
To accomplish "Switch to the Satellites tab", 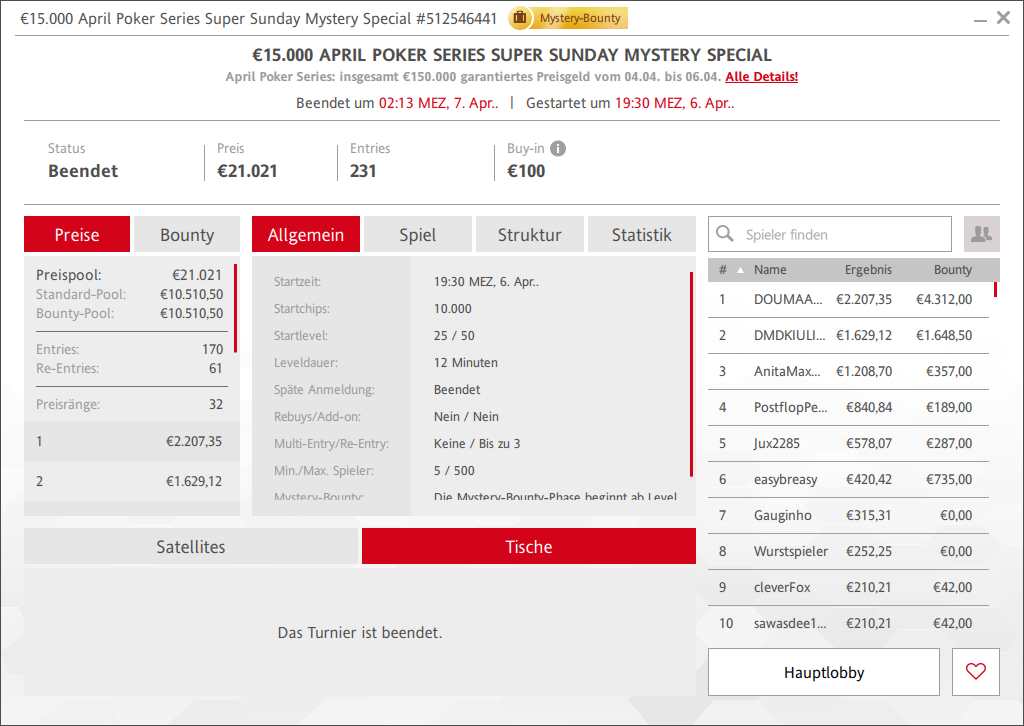I will click(191, 546).
